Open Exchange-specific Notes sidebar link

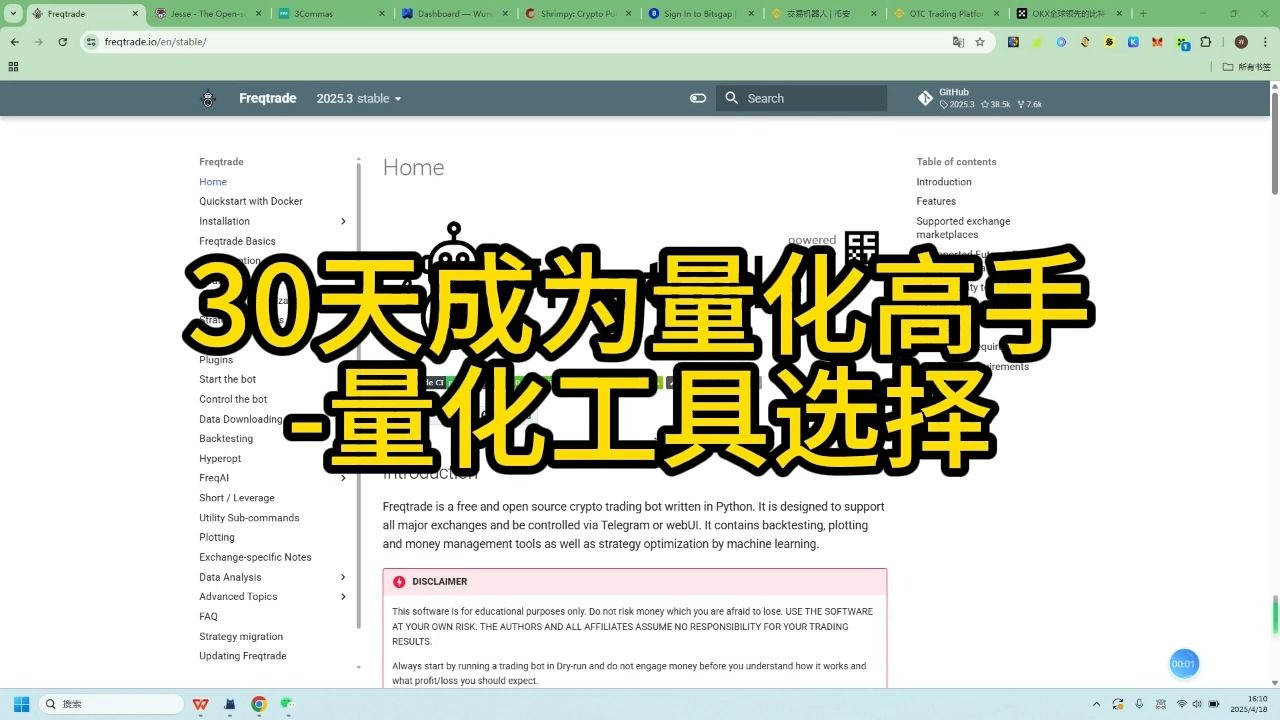point(255,557)
